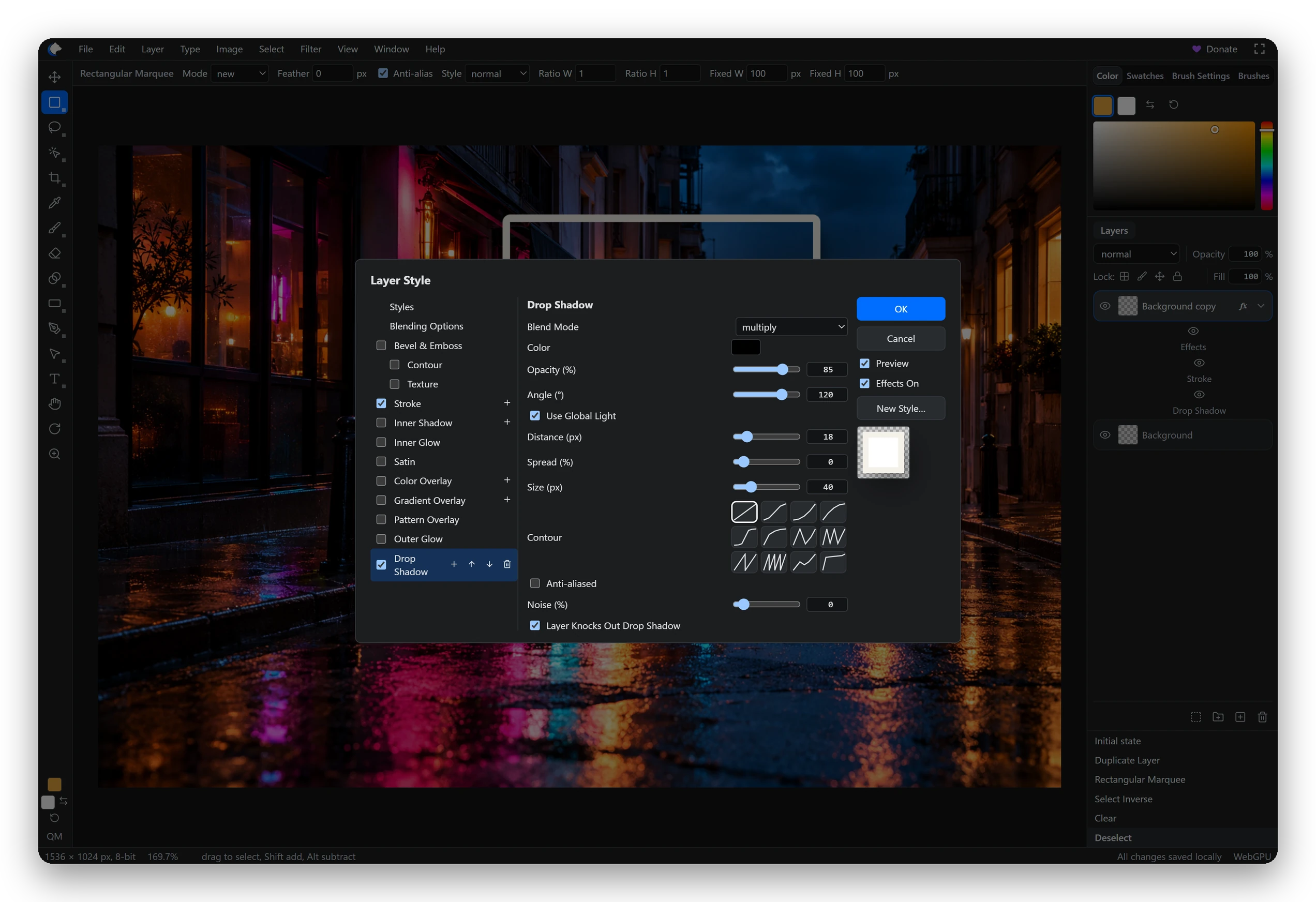Select the Move tool

point(55,77)
